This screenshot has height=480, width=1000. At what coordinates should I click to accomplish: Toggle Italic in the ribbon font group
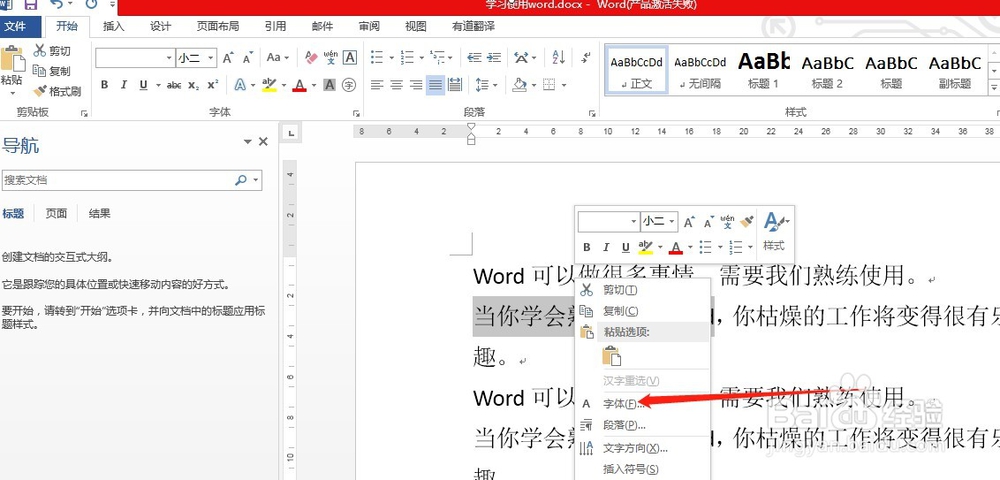(x=124, y=85)
